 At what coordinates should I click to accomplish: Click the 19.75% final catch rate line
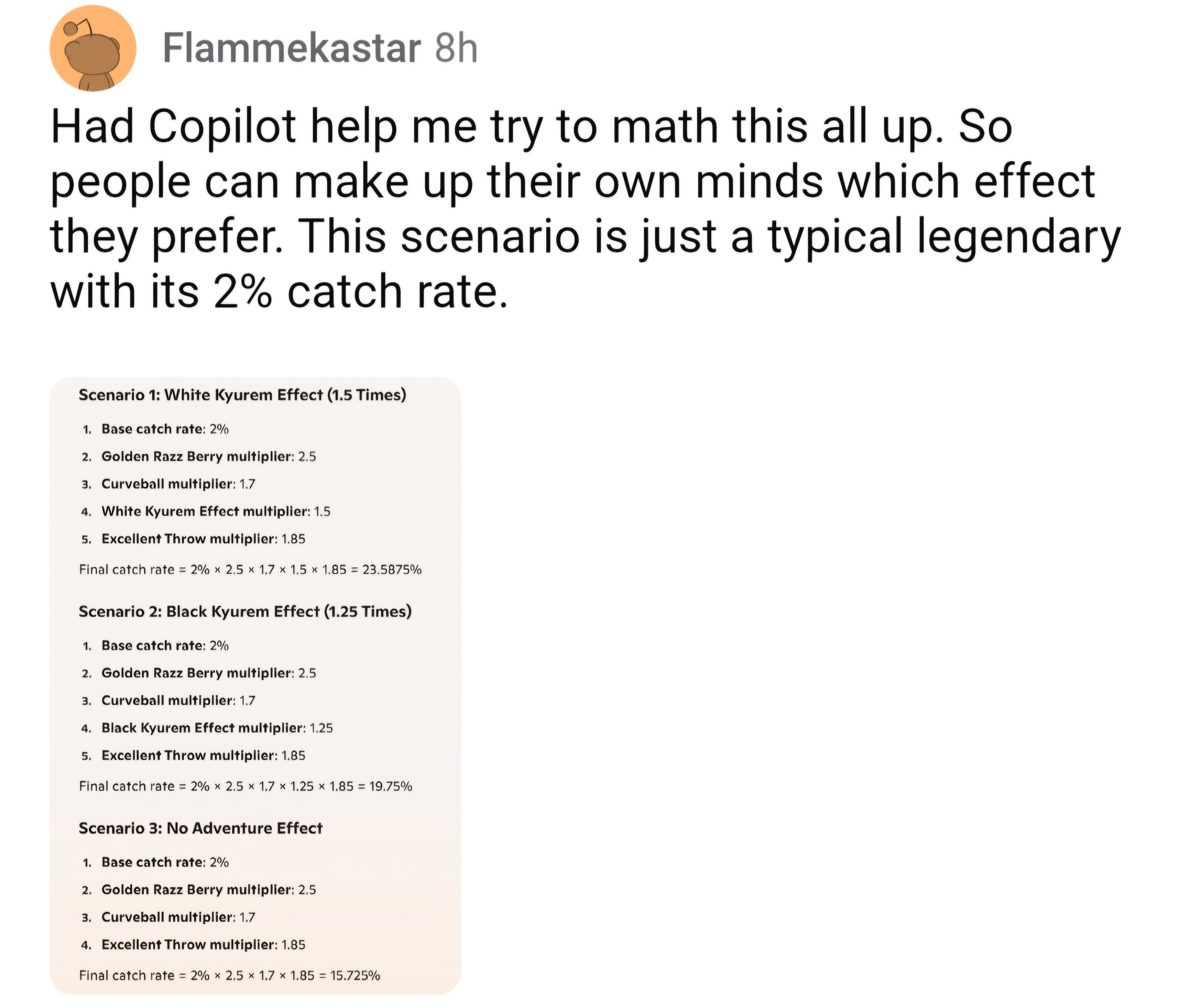(246, 786)
